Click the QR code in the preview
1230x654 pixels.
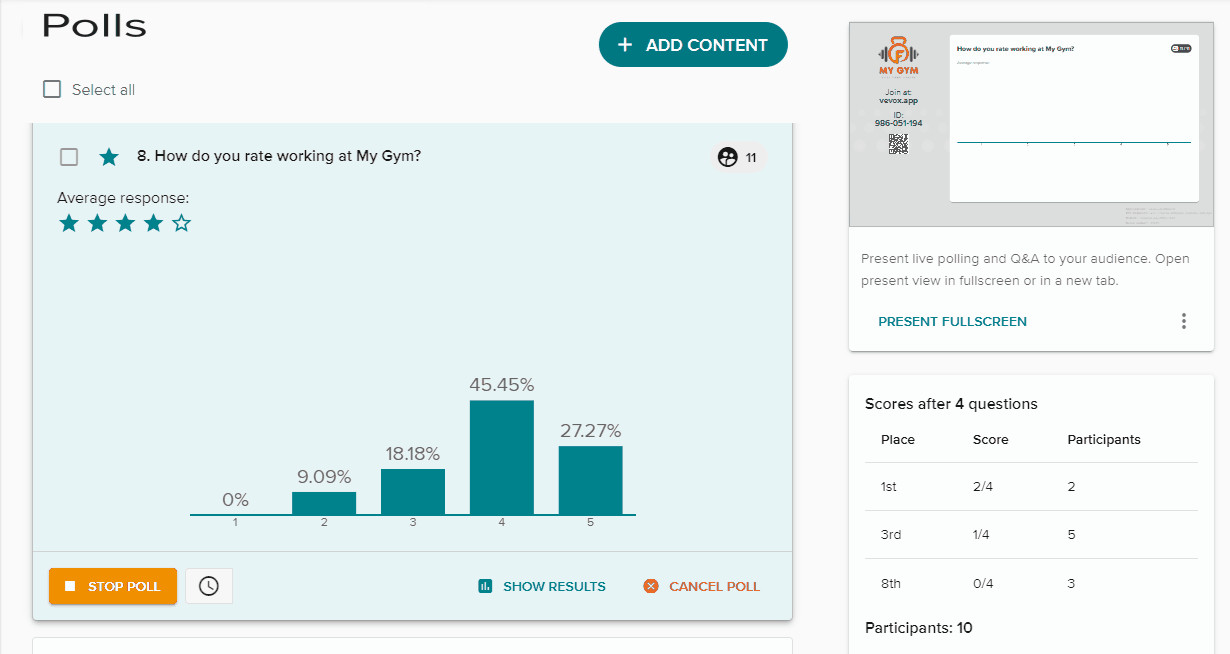point(898,143)
